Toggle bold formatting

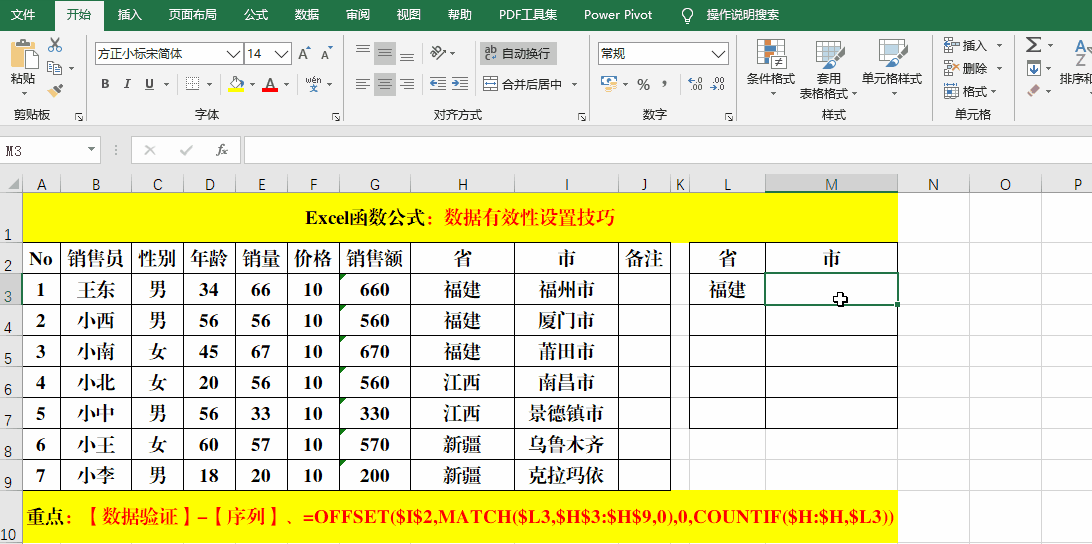point(105,84)
